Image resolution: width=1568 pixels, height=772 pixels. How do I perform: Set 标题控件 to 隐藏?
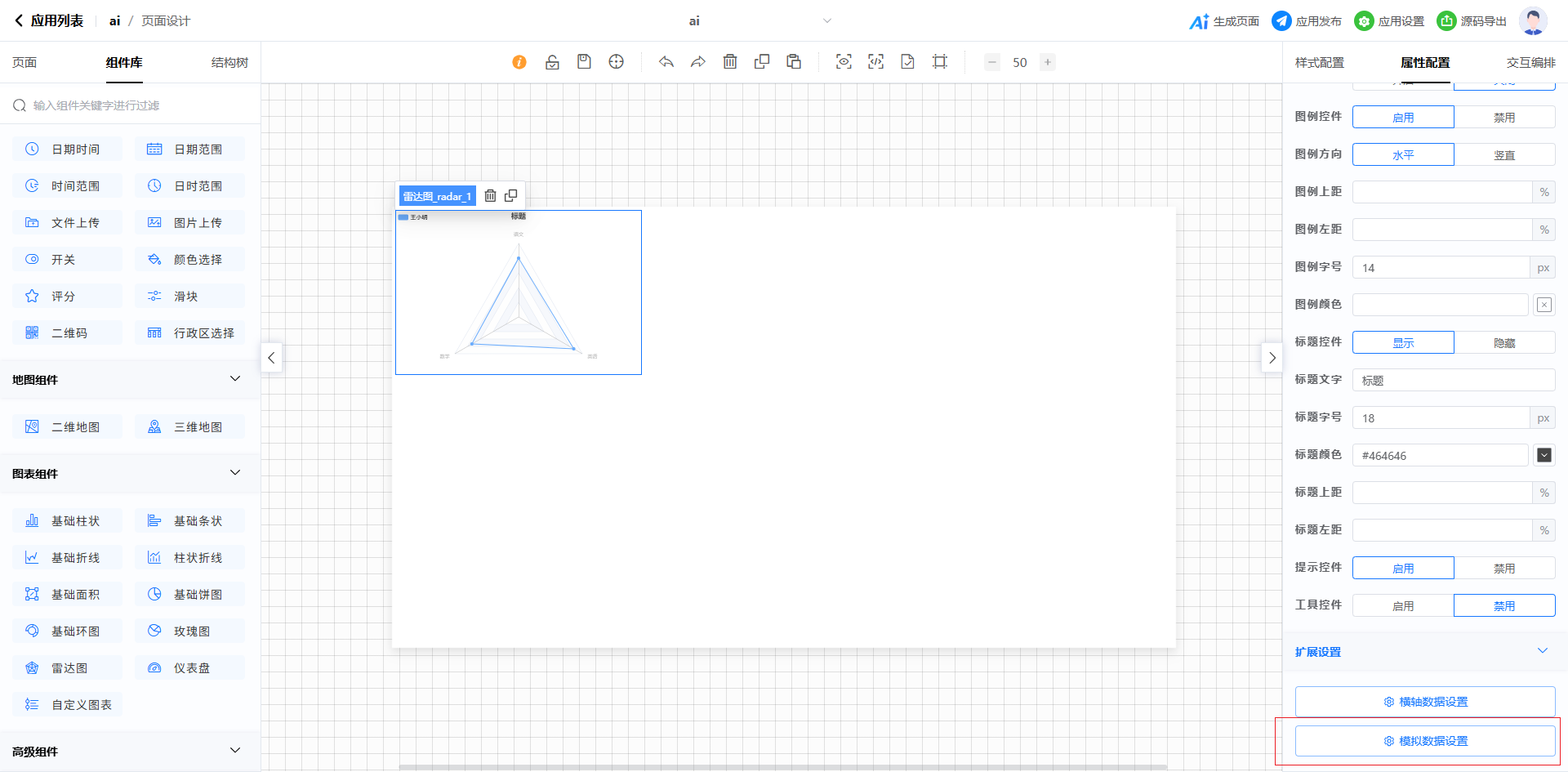click(1504, 343)
